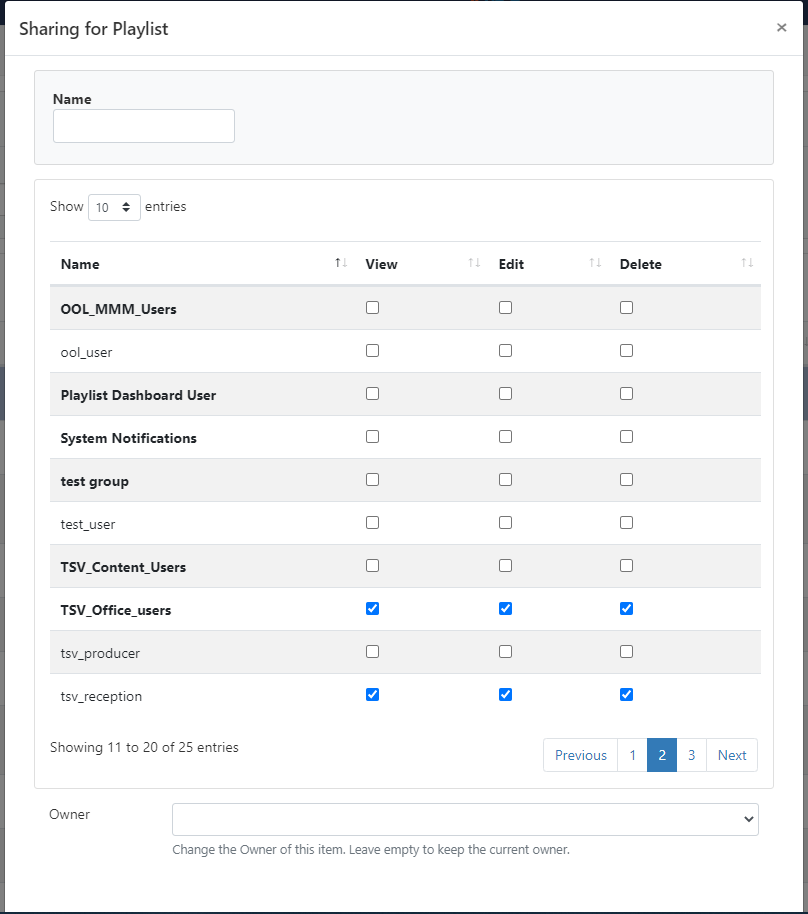Open the Owner selection dropdown

[x=465, y=820]
